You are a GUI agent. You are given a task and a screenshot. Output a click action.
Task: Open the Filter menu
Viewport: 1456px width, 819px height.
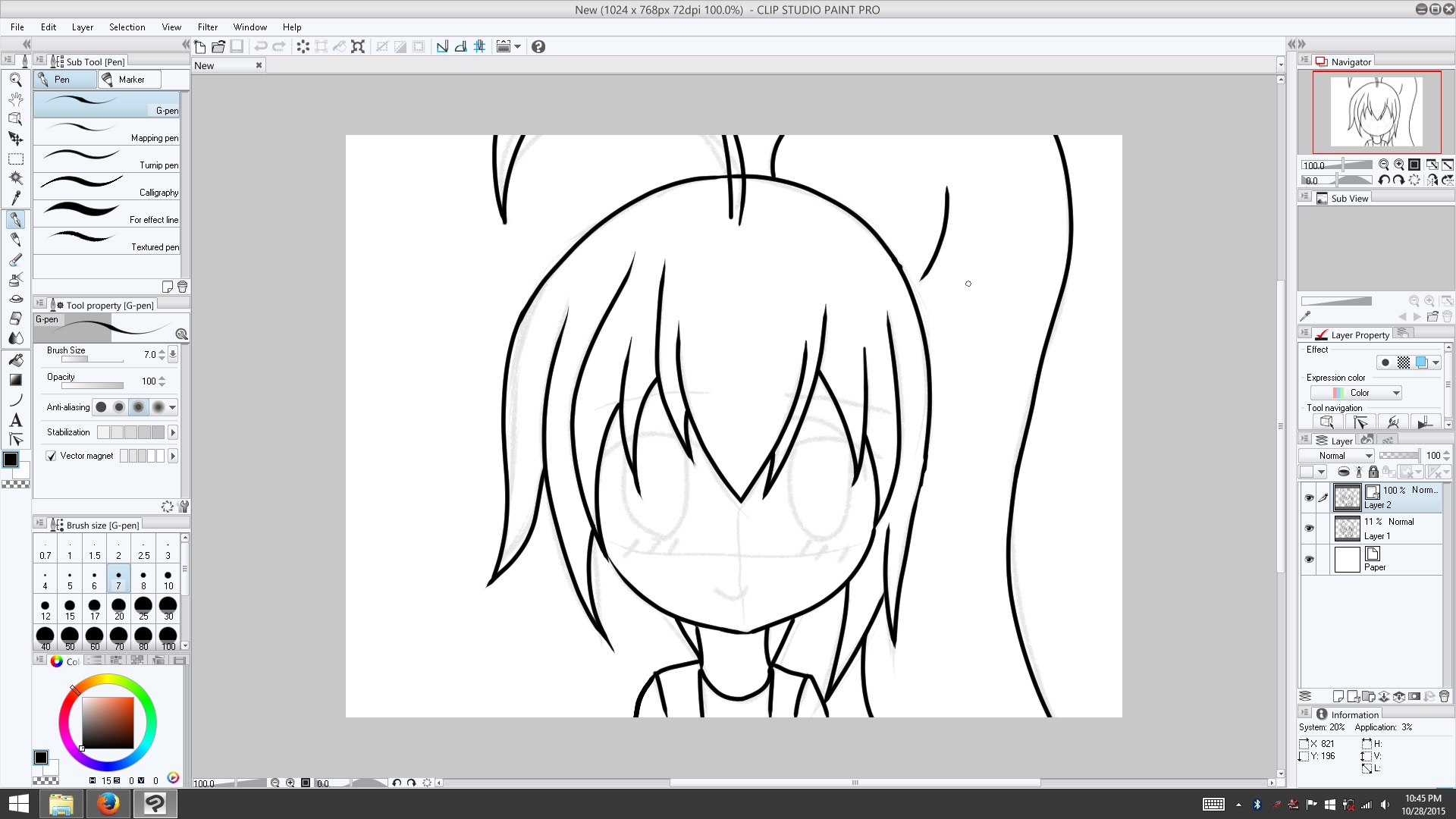[207, 27]
